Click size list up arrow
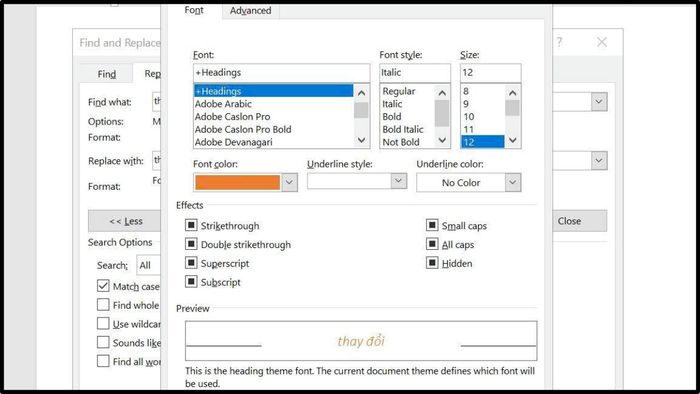This screenshot has height=394, width=700. [512, 93]
